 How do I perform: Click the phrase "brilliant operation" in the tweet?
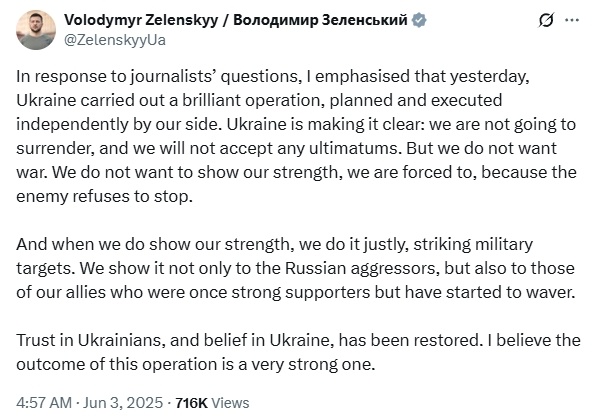point(254,100)
